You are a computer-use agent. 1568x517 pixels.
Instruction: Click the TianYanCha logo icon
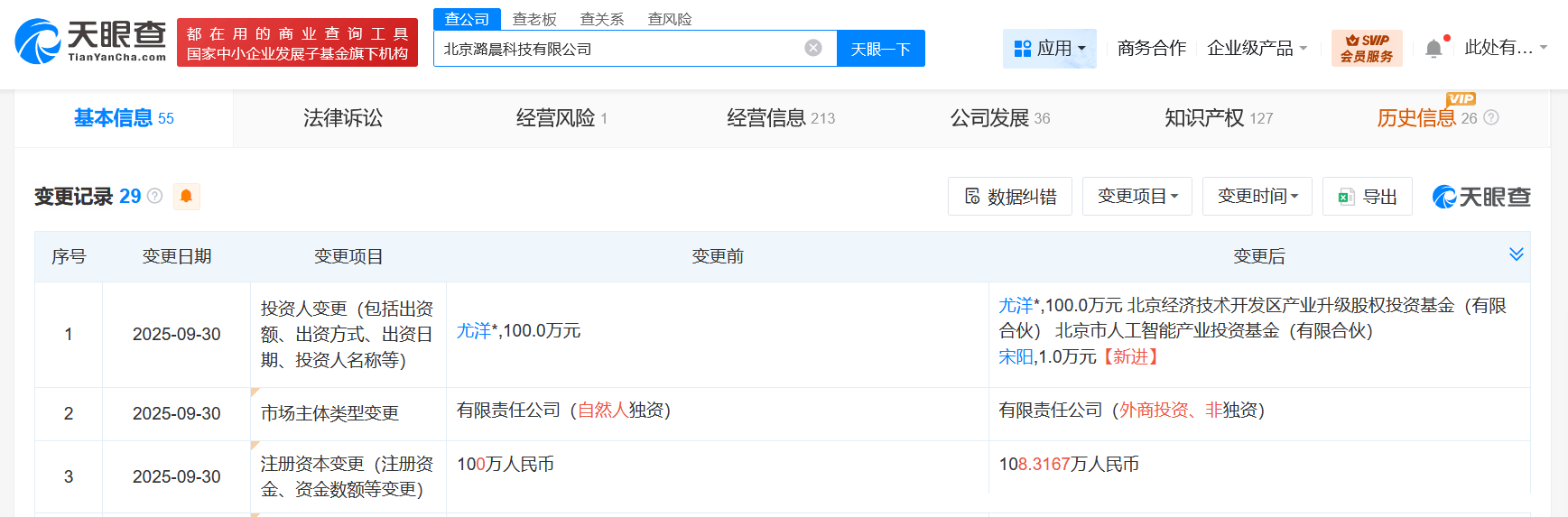point(38,42)
